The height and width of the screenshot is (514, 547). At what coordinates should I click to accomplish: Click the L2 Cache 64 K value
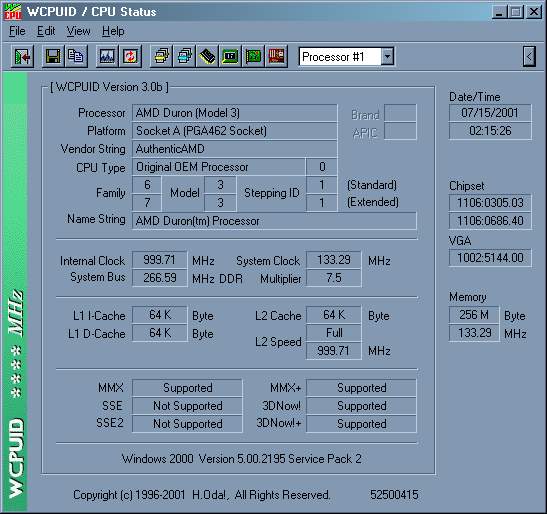click(334, 315)
